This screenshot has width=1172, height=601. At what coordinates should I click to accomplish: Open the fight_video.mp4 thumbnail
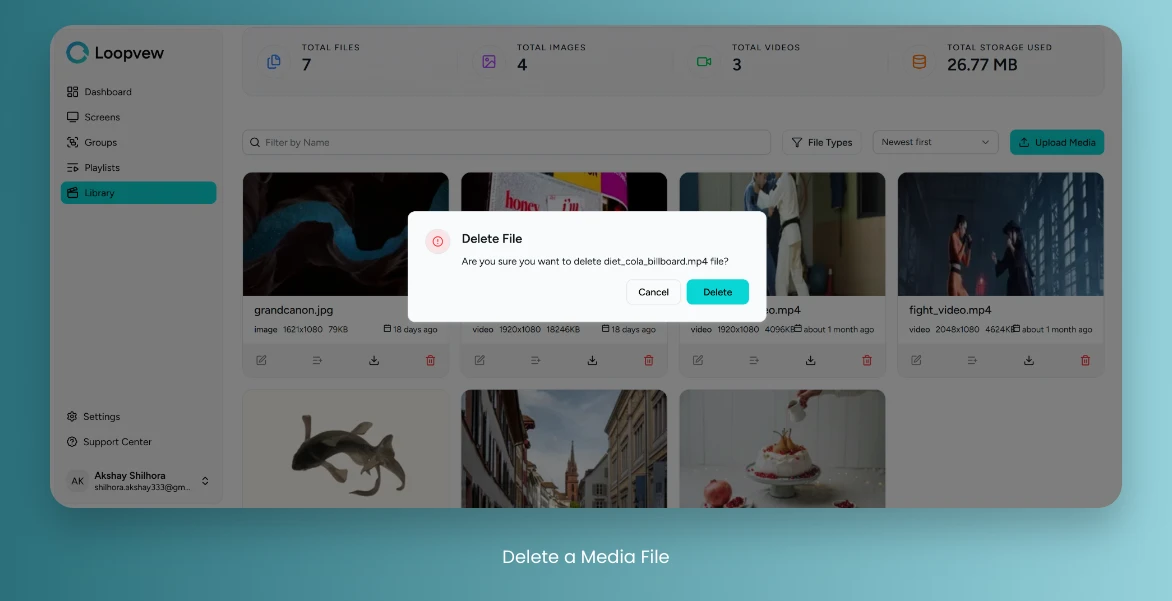[1000, 234]
